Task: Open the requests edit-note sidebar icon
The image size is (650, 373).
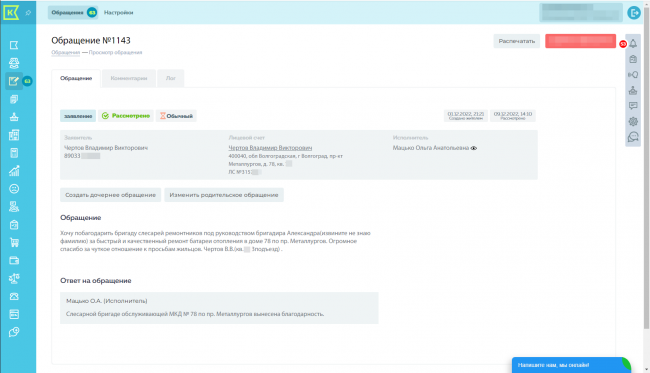Action: pyautogui.click(x=14, y=81)
